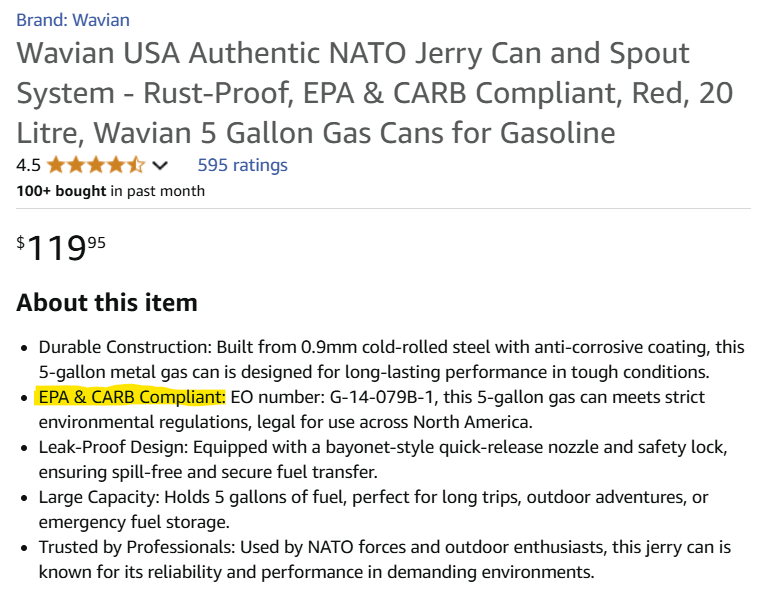Click the Durable Construction bullet text
Viewport: 770px width, 603px height.
click(391, 359)
